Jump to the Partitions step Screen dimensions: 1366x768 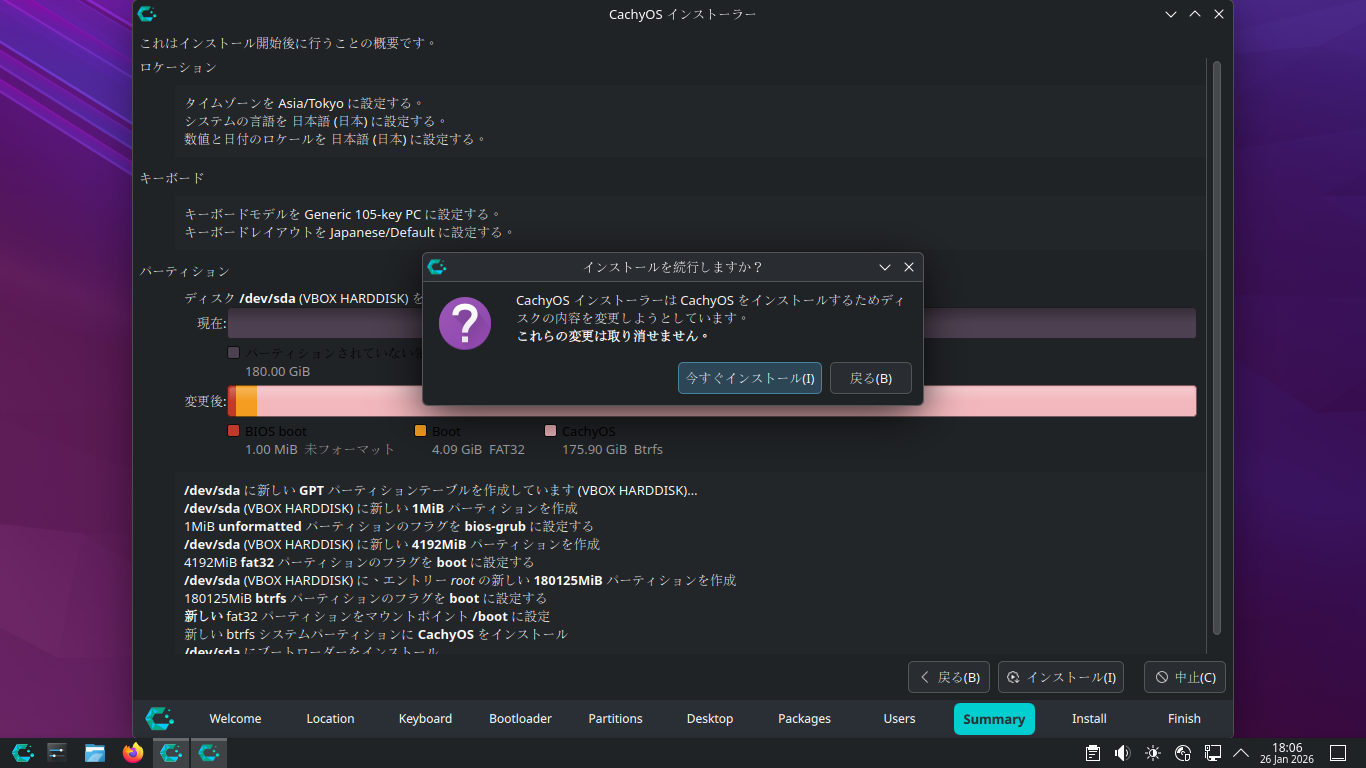pyautogui.click(x=615, y=719)
